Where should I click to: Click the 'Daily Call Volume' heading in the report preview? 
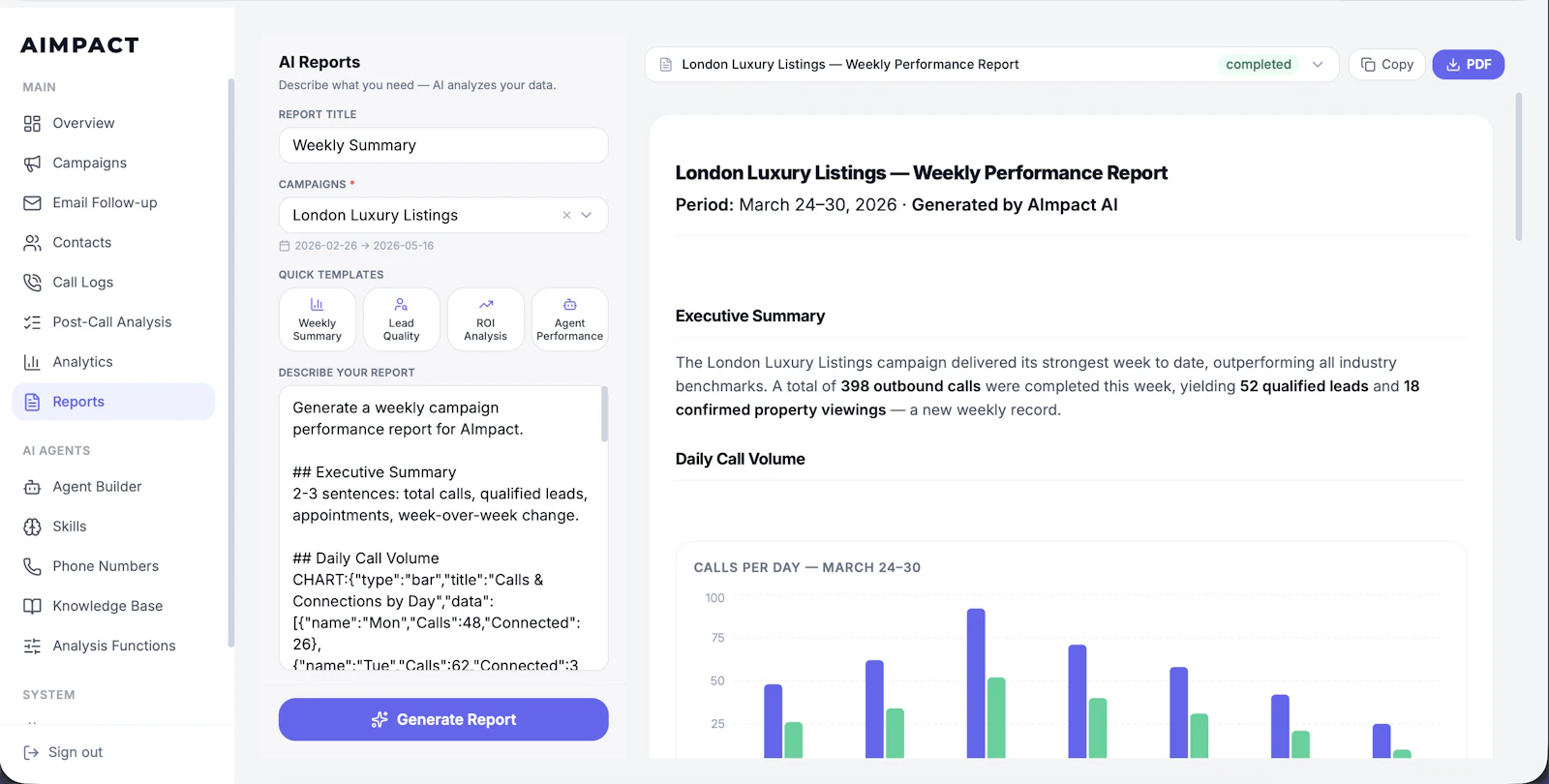[x=741, y=460]
